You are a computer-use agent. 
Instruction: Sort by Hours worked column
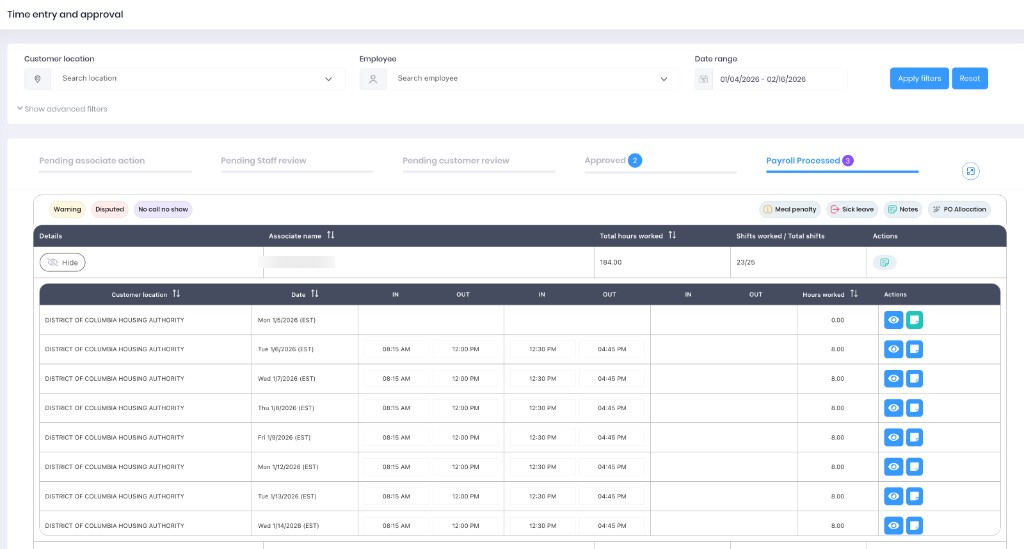tap(854, 294)
